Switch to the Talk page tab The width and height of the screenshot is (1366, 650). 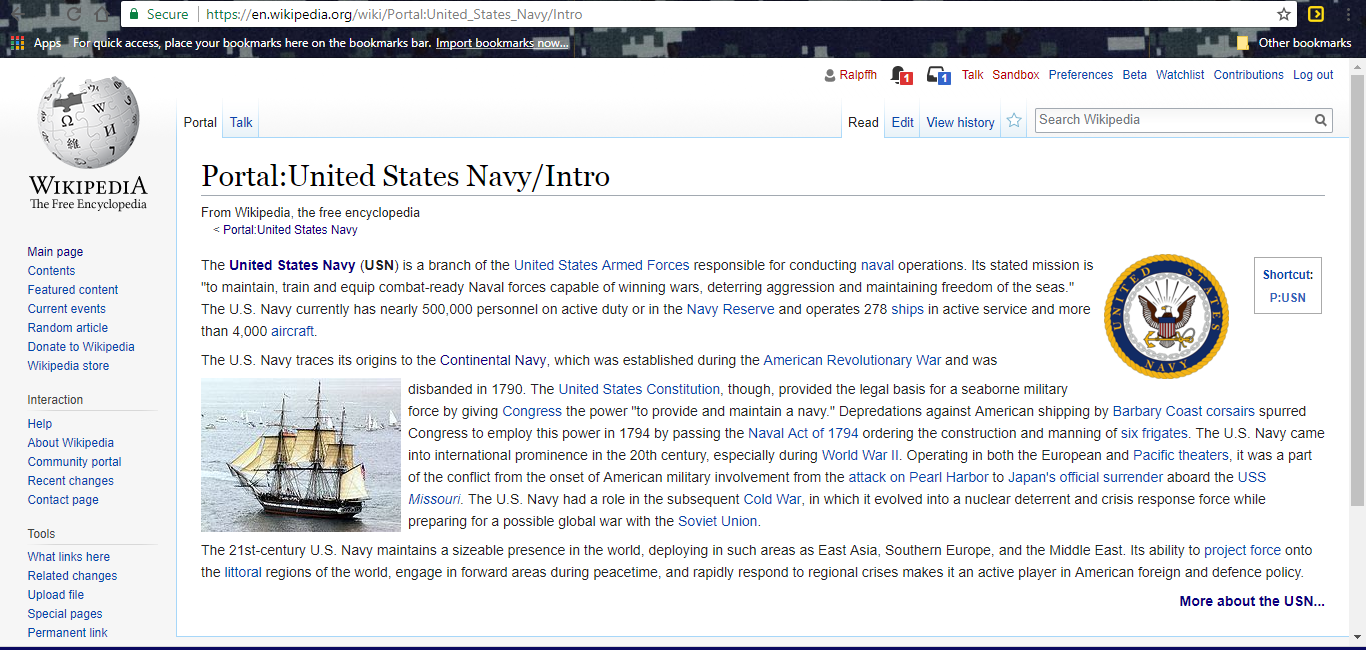pyautogui.click(x=241, y=122)
